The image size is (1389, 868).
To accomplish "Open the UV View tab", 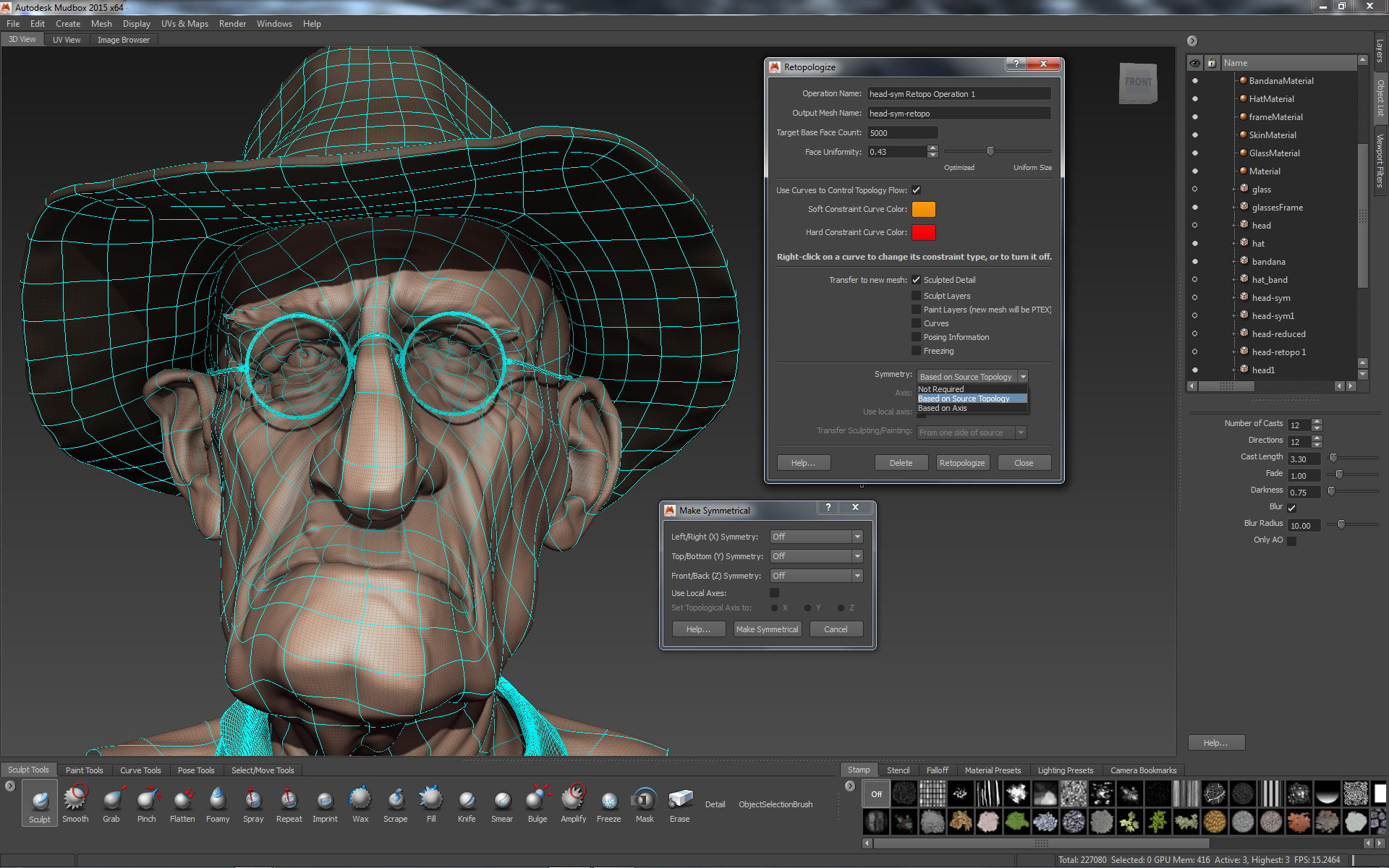I will pos(65,40).
